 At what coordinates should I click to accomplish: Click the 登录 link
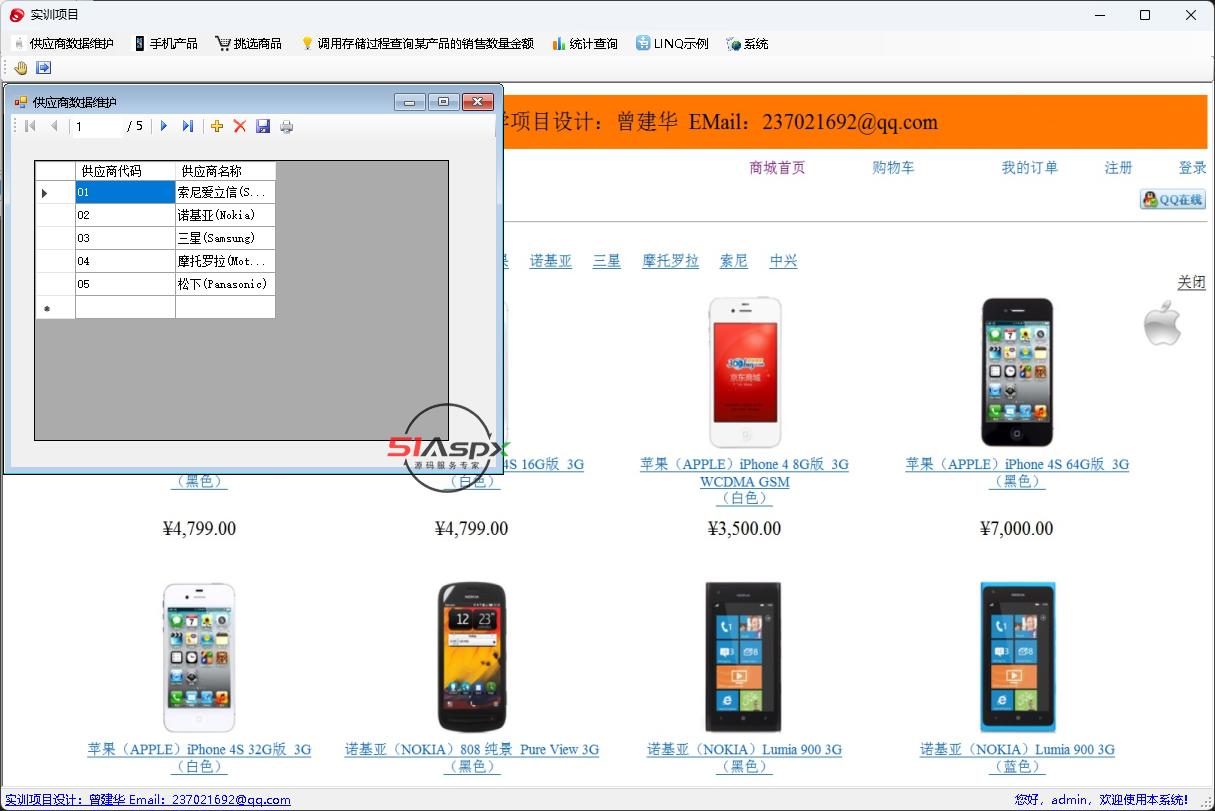(1192, 168)
